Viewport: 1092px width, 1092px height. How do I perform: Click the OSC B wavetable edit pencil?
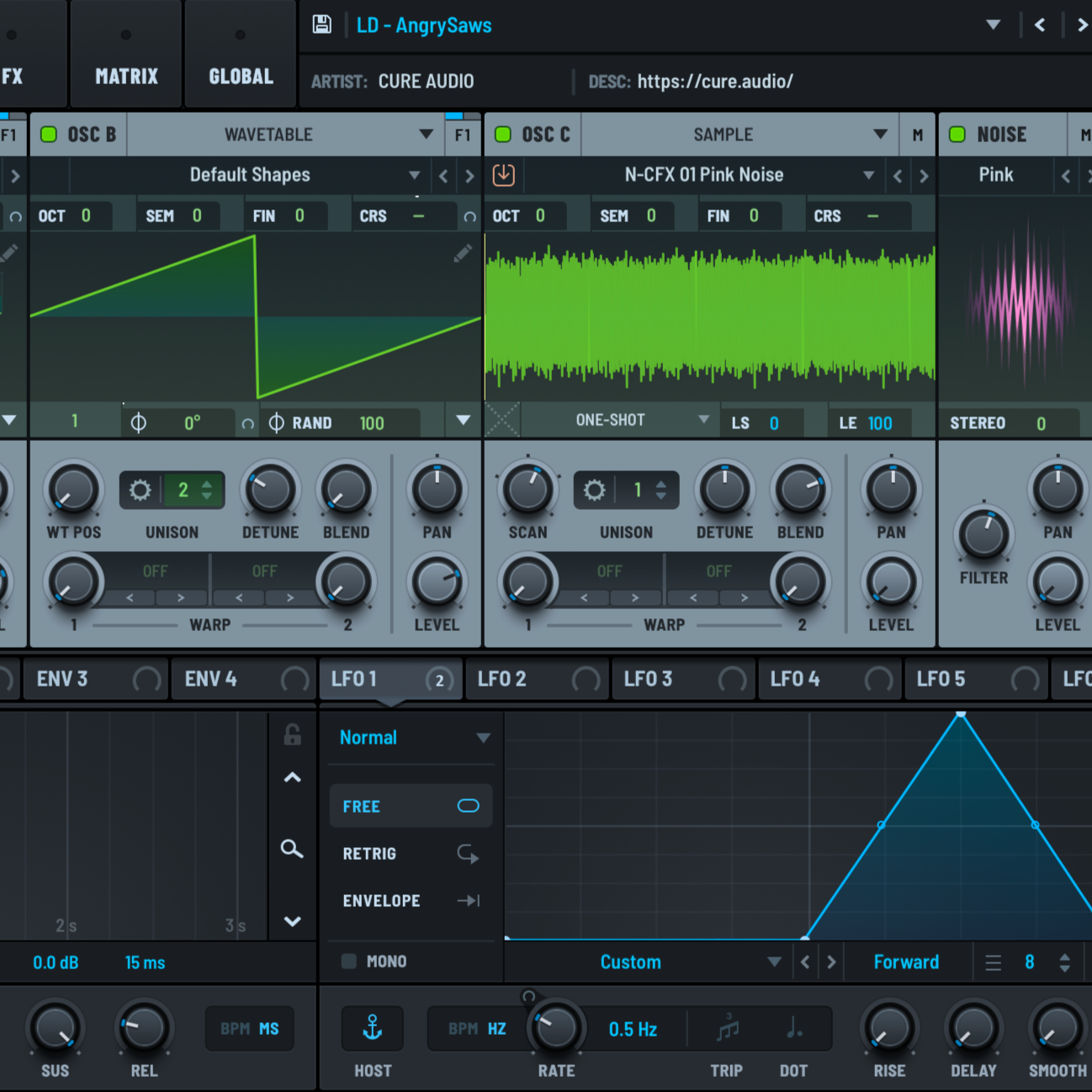pyautogui.click(x=463, y=253)
